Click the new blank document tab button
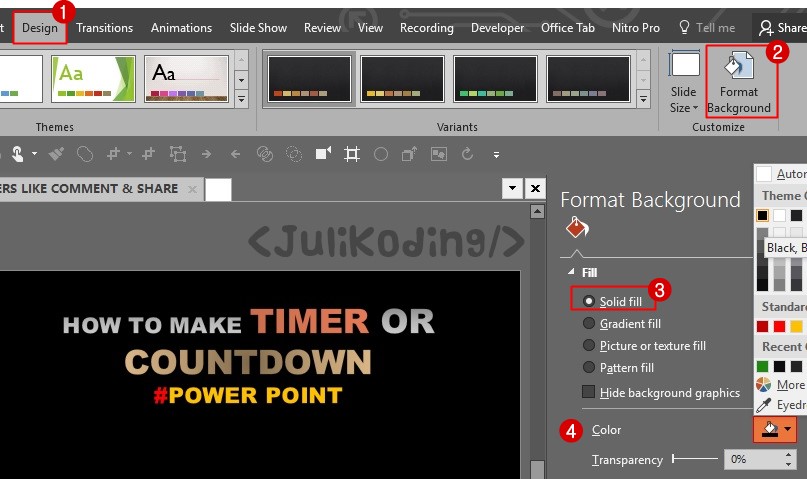 pos(218,190)
